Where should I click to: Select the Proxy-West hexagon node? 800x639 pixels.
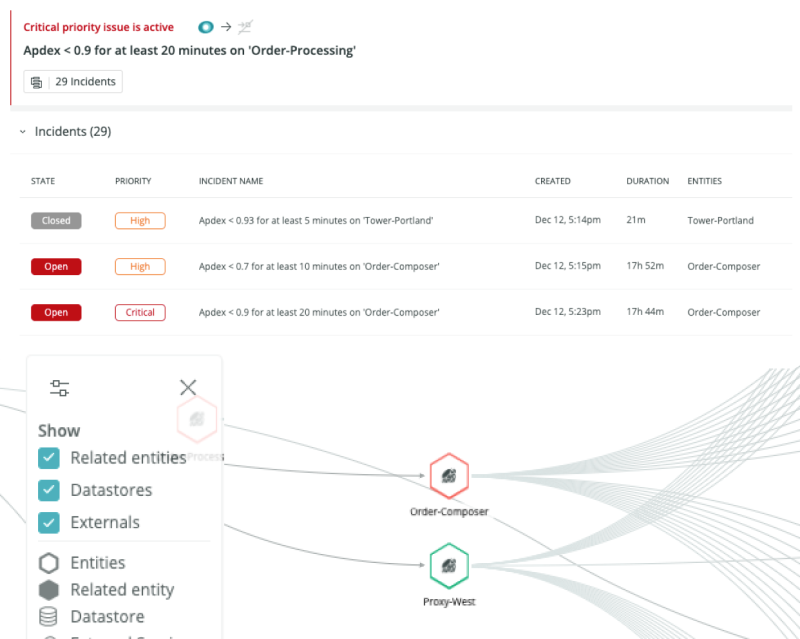coord(449,566)
